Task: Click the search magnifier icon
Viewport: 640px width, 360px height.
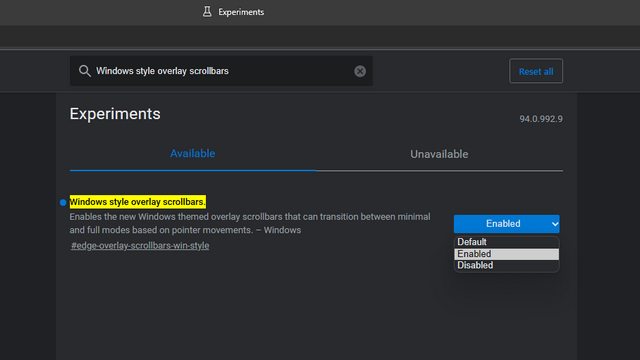Action: tap(84, 71)
